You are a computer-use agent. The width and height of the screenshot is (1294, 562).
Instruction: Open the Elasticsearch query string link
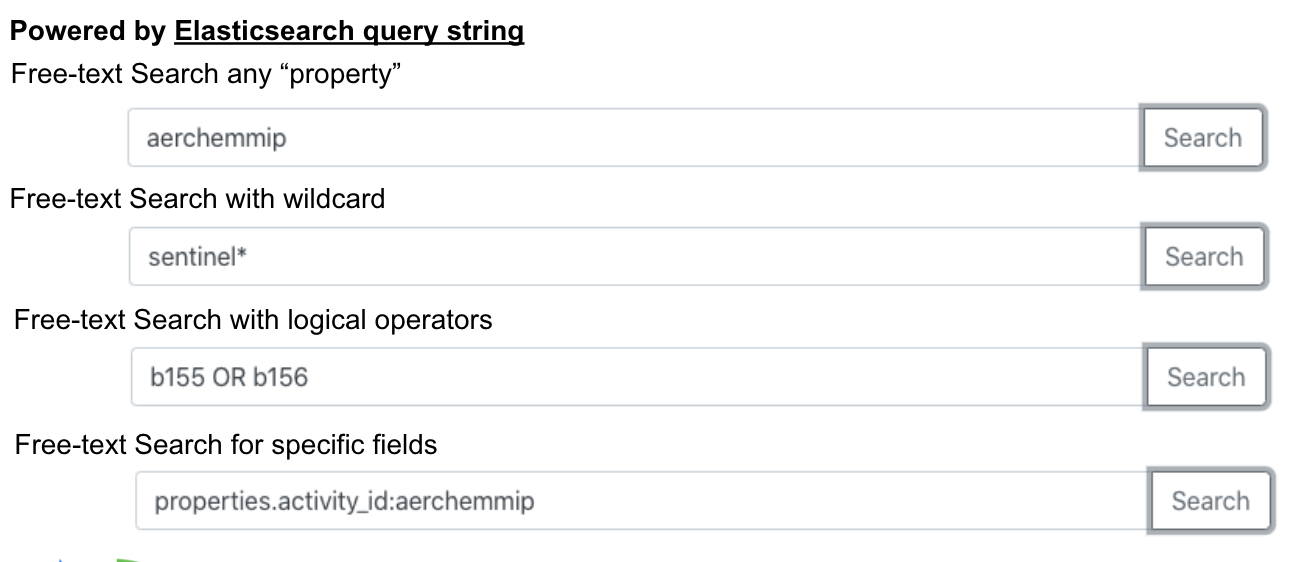tap(349, 31)
